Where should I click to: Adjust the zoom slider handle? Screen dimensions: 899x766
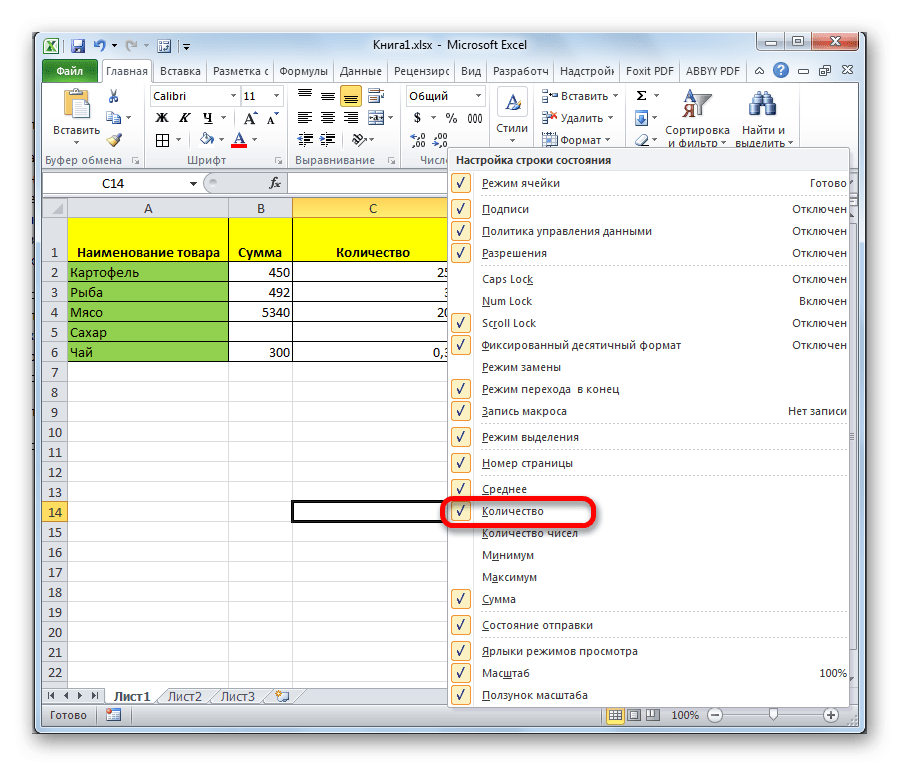[773, 714]
